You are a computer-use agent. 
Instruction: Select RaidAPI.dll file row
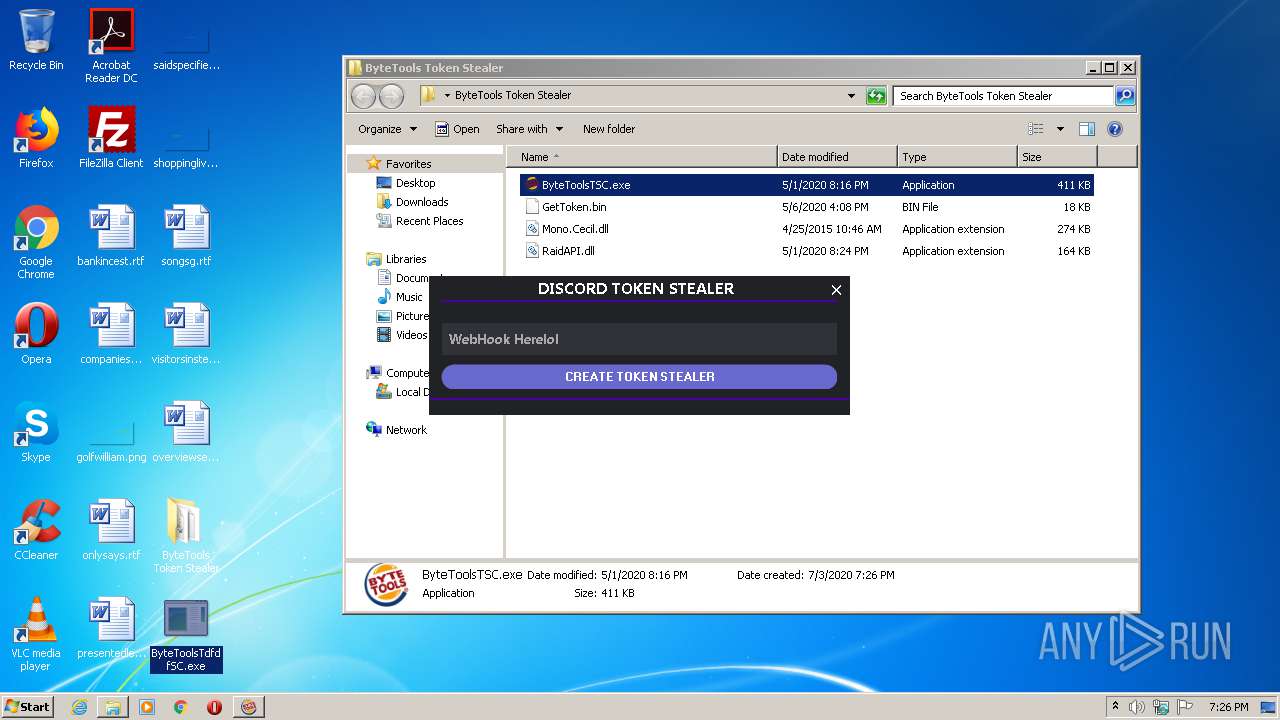[x=807, y=251]
